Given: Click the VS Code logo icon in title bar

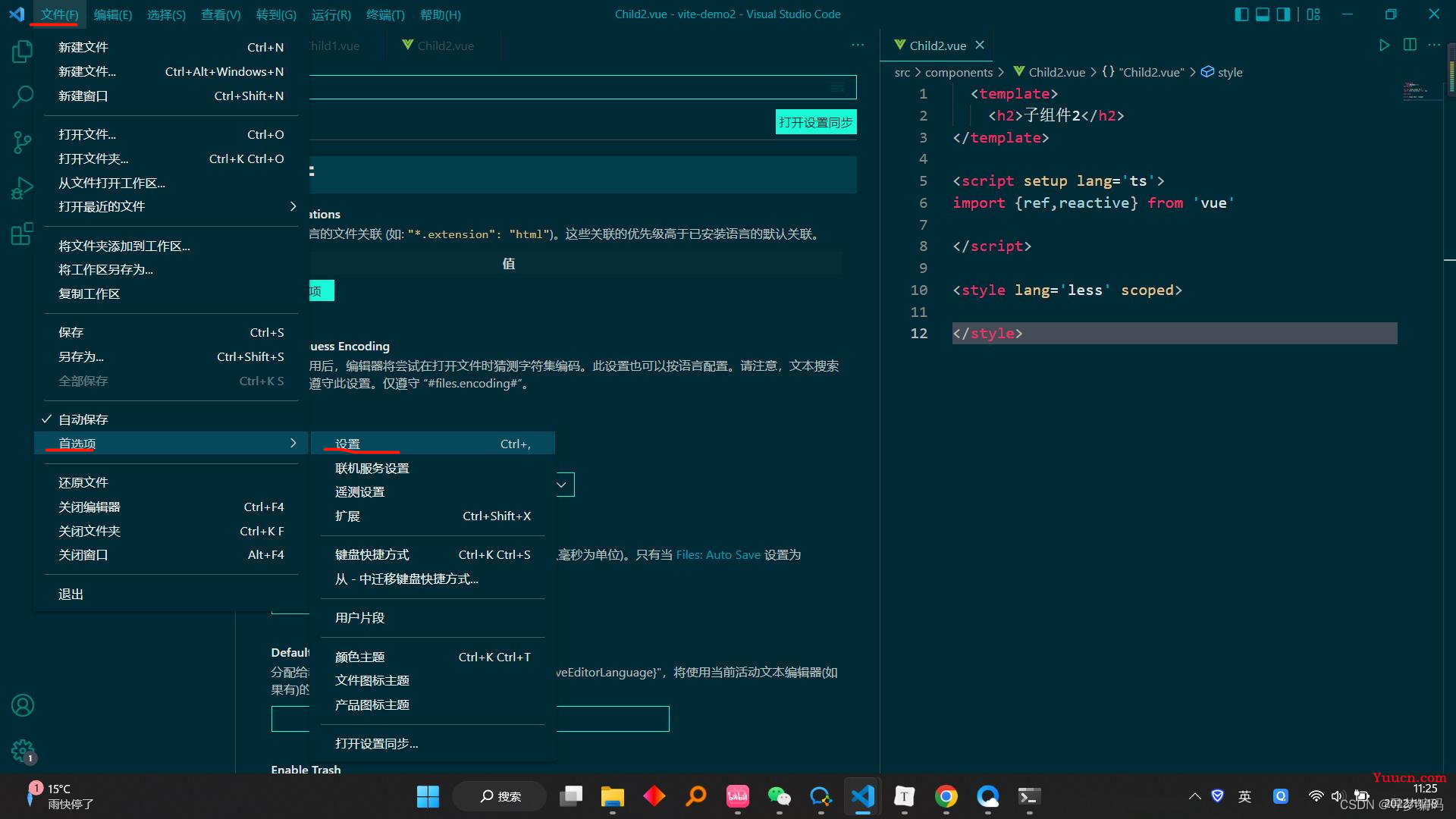Looking at the screenshot, I should click(17, 14).
